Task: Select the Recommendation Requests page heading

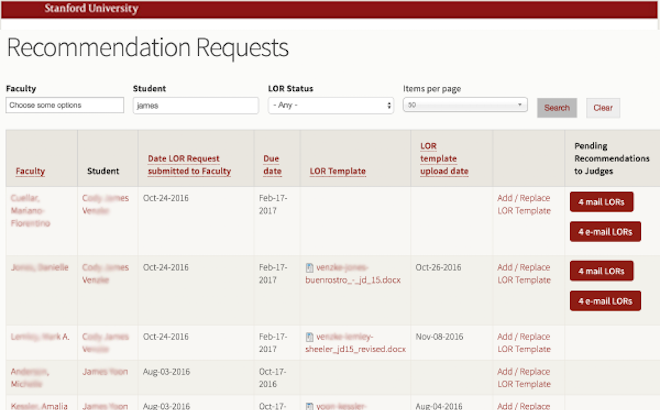Action: [148, 47]
